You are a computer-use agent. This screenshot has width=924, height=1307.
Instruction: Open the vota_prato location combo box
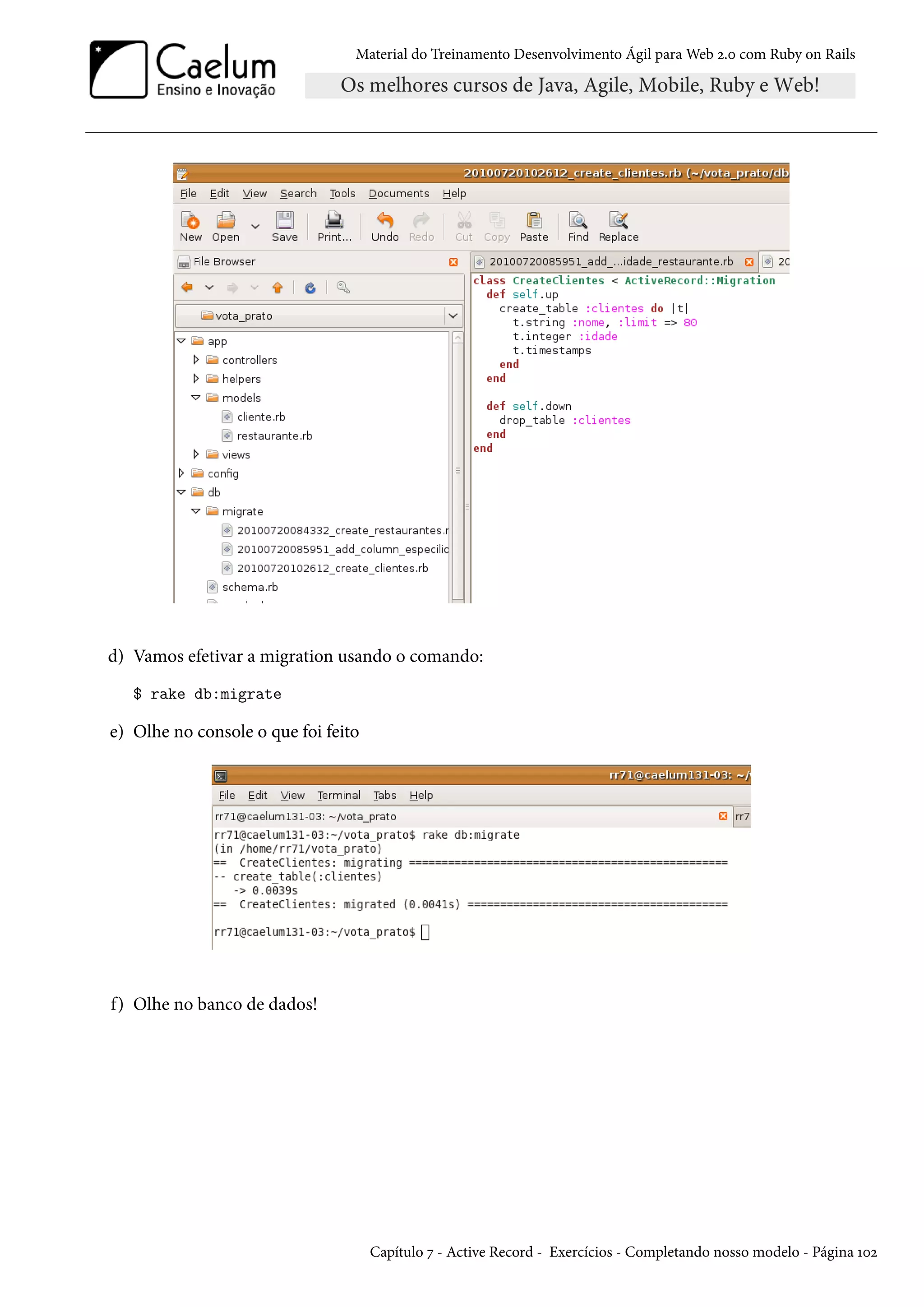pyautogui.click(x=319, y=315)
